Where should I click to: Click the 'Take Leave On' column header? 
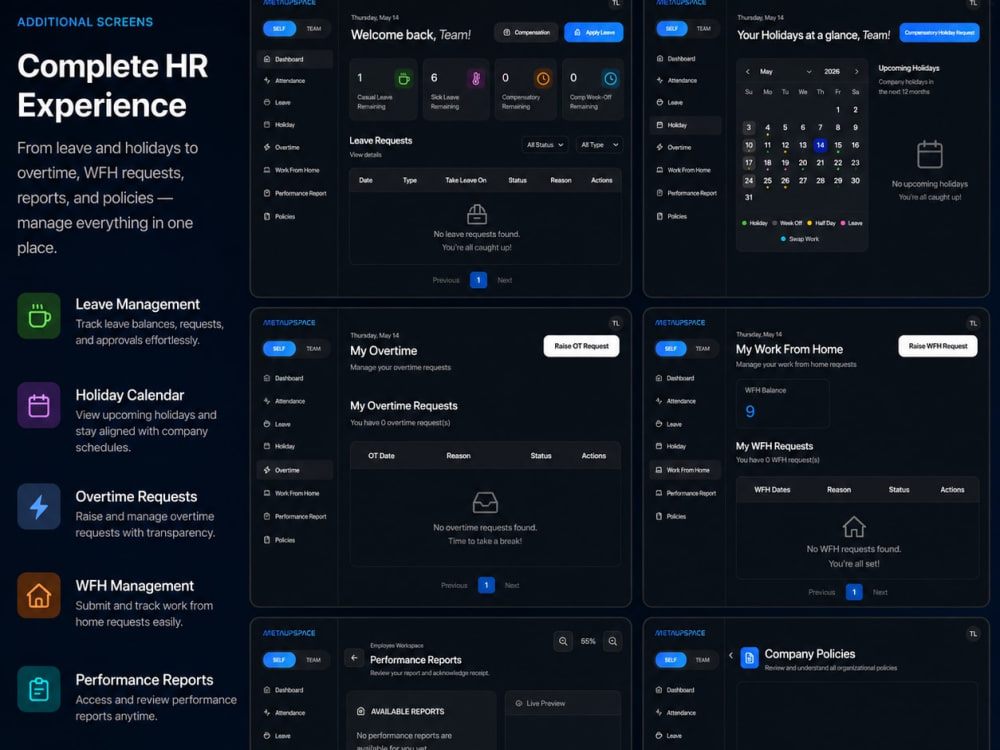tap(466, 180)
